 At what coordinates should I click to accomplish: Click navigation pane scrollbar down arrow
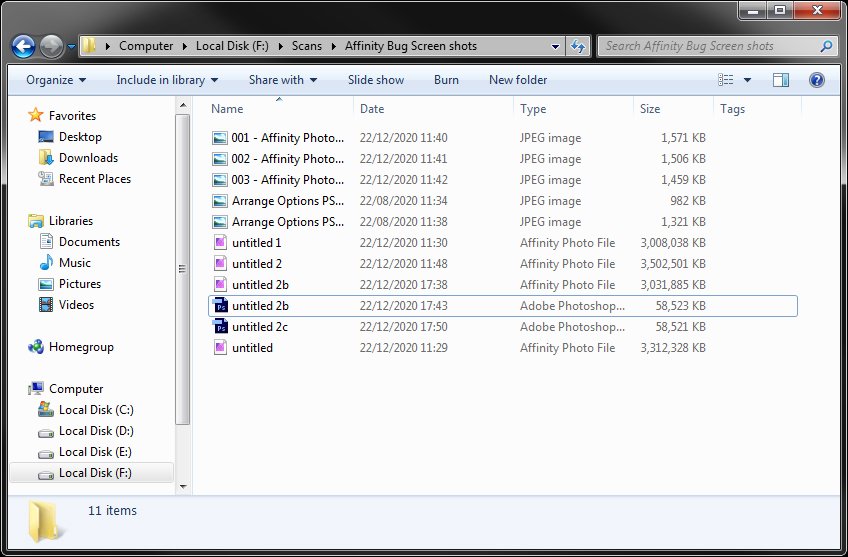tap(183, 487)
